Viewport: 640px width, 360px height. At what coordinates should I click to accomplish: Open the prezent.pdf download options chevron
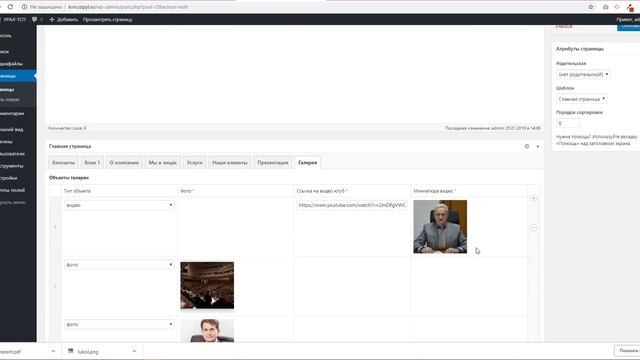[53, 351]
